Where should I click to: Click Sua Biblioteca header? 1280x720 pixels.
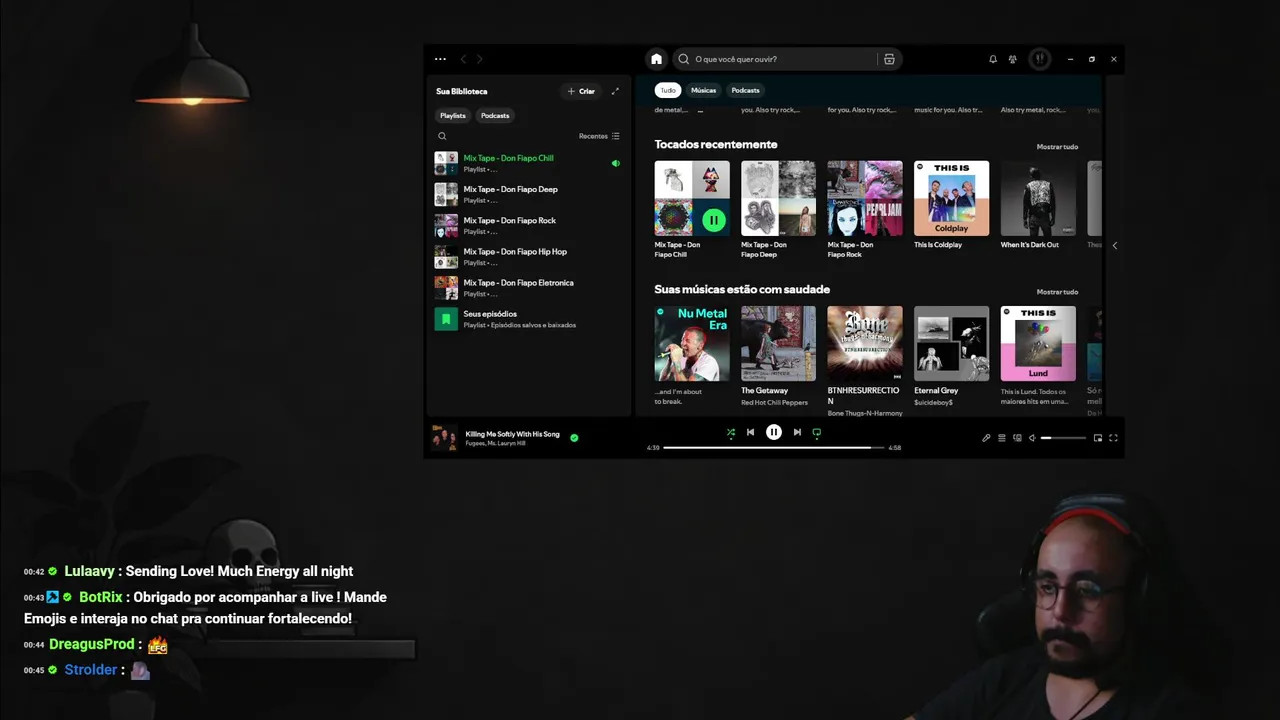click(x=462, y=91)
